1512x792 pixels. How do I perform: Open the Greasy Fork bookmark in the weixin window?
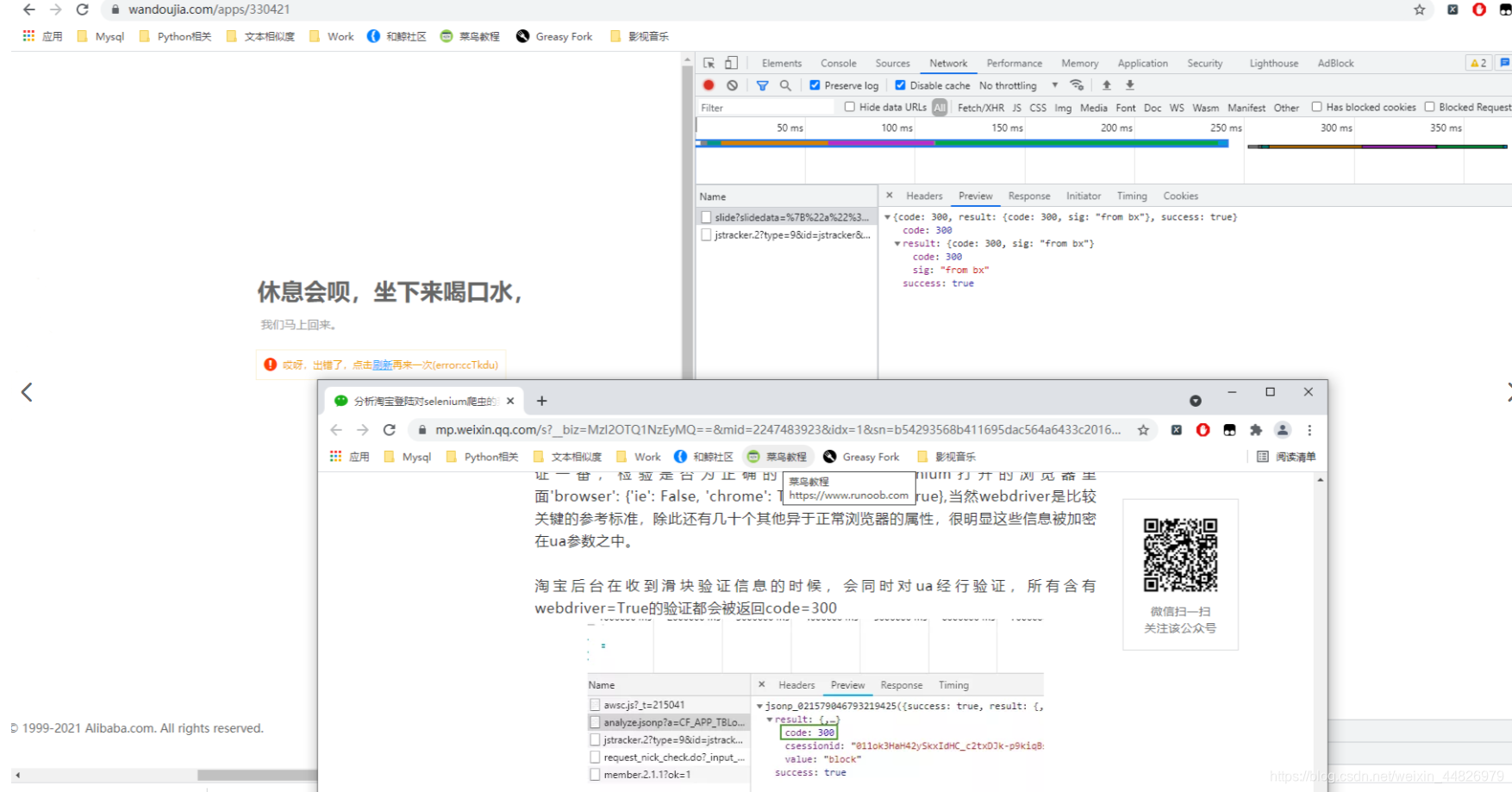coord(861,457)
